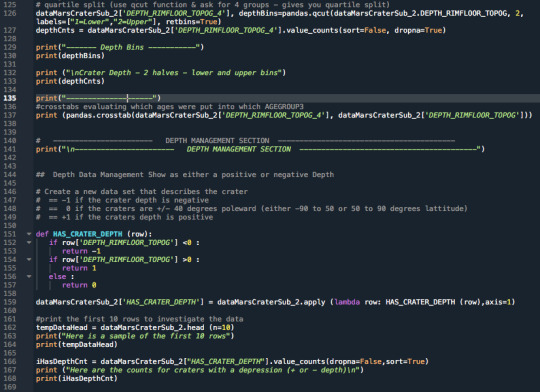Select line number 141 in gutter
540x392 pixels.
click(x=10, y=149)
